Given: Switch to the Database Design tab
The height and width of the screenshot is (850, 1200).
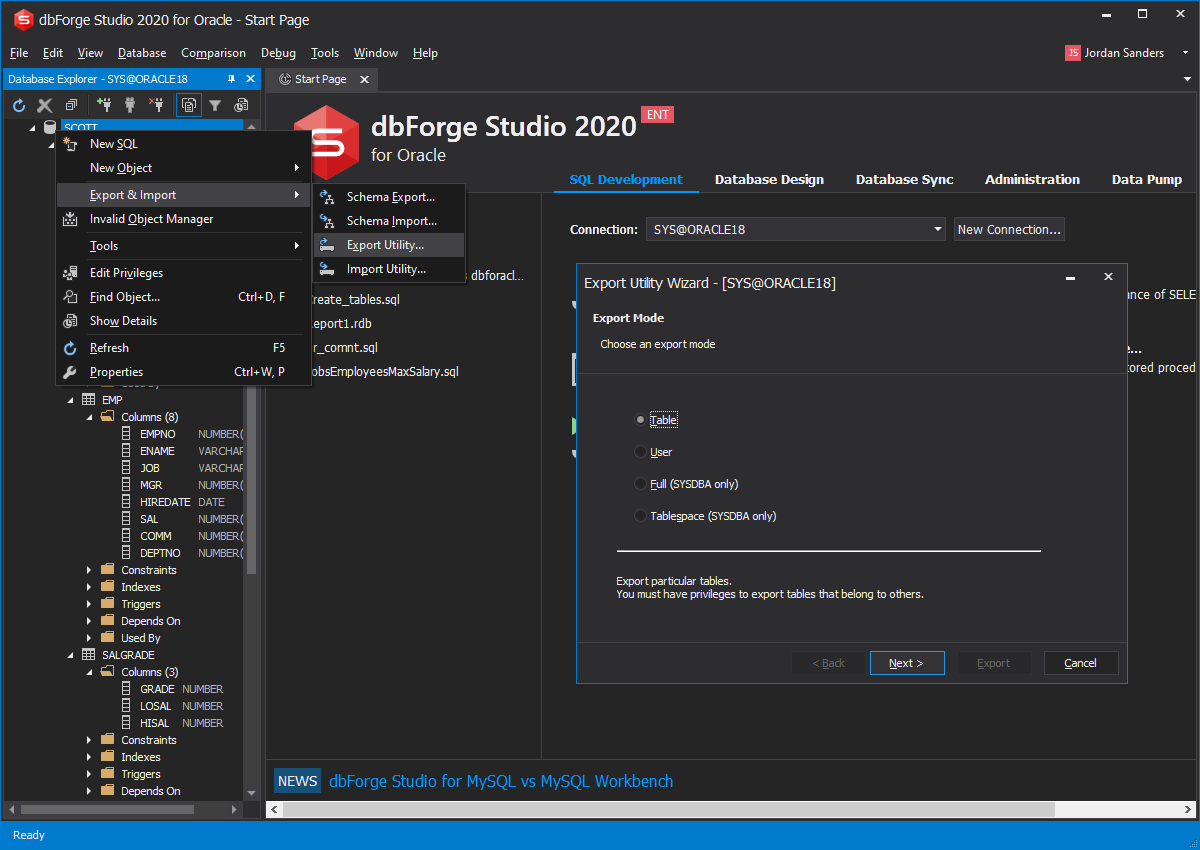Looking at the screenshot, I should (x=769, y=180).
